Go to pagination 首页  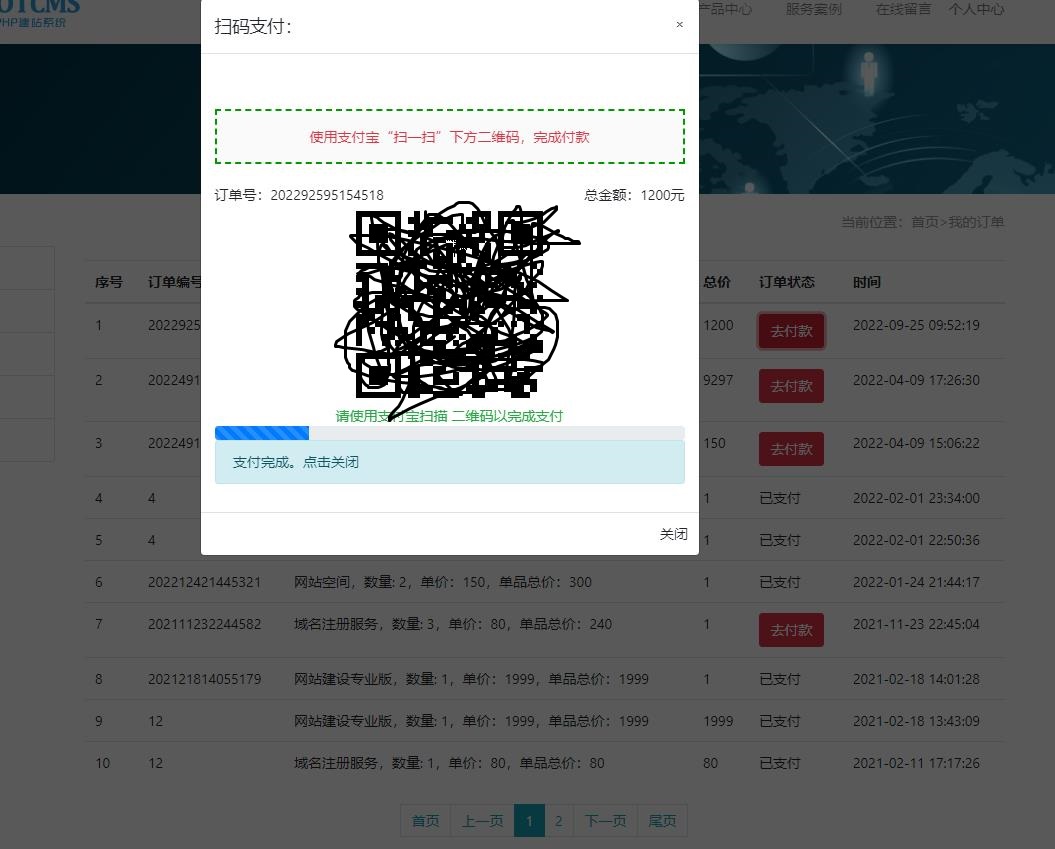tap(426, 821)
